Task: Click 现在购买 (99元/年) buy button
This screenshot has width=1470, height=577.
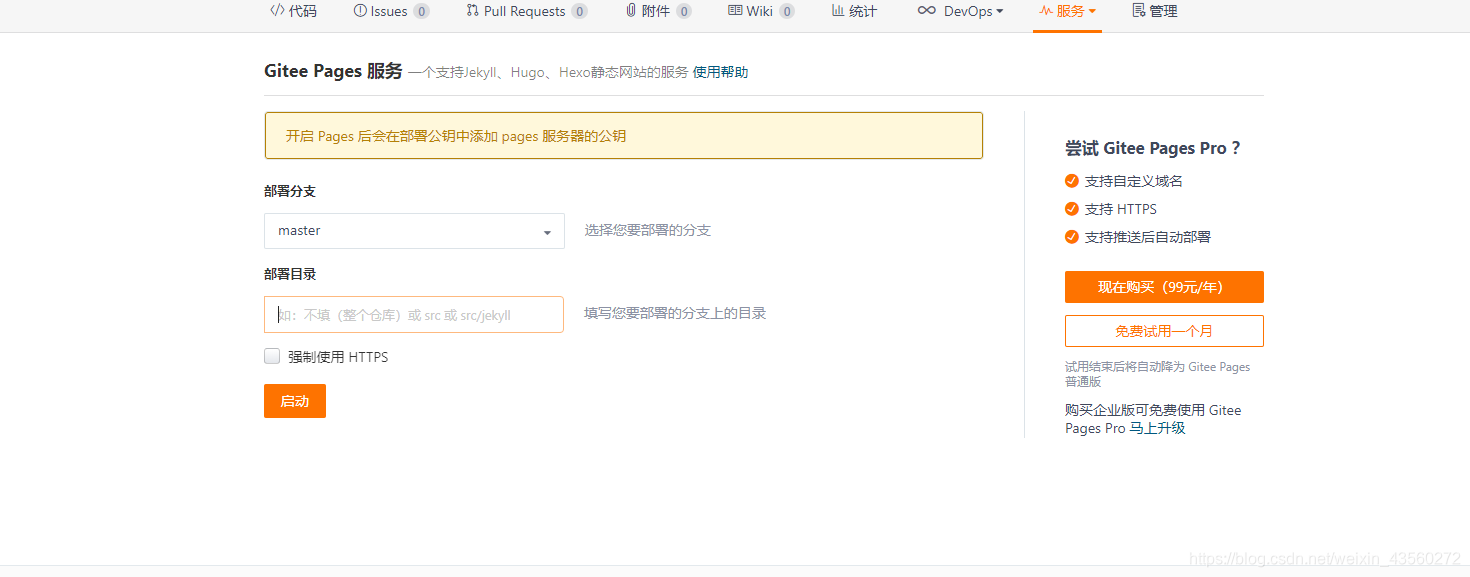Action: click(1164, 287)
